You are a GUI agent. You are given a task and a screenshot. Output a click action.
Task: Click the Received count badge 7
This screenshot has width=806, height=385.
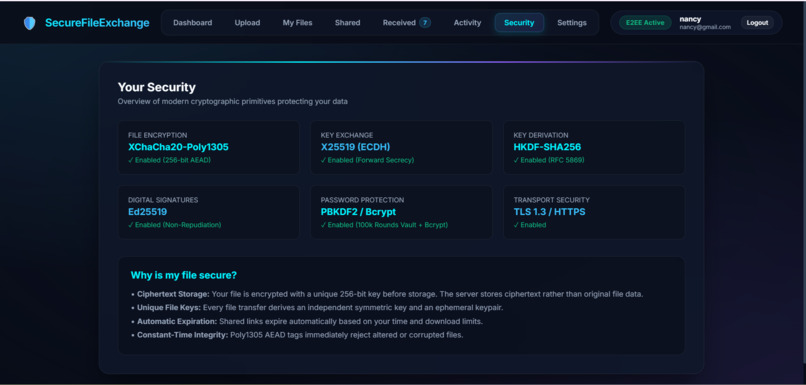(425, 23)
